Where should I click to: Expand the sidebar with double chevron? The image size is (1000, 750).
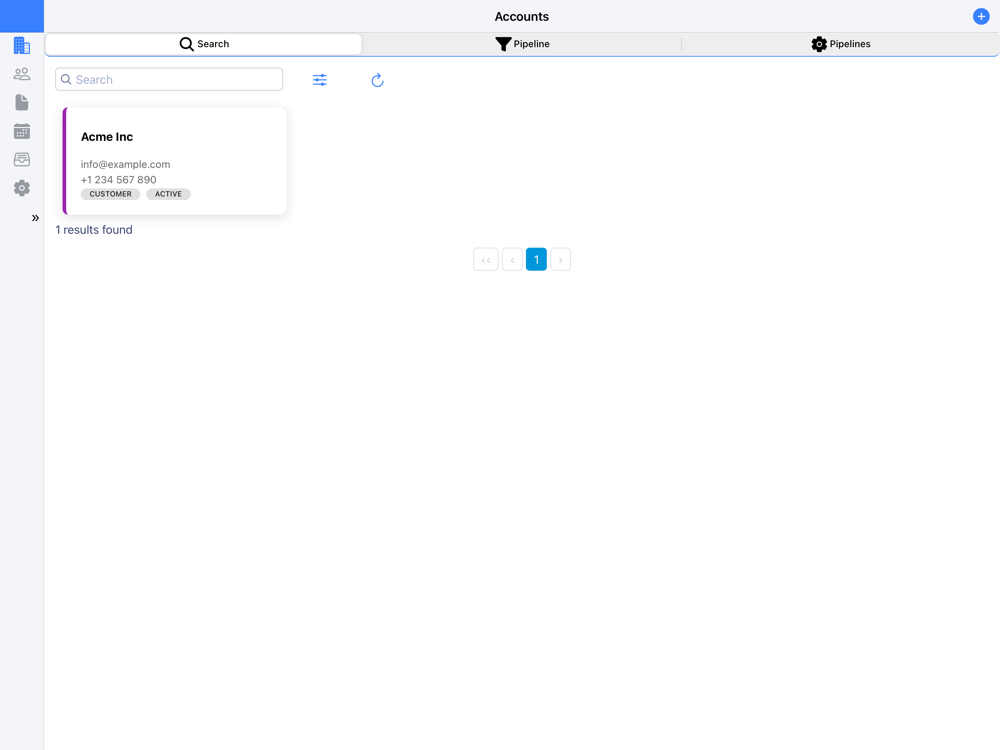point(35,218)
